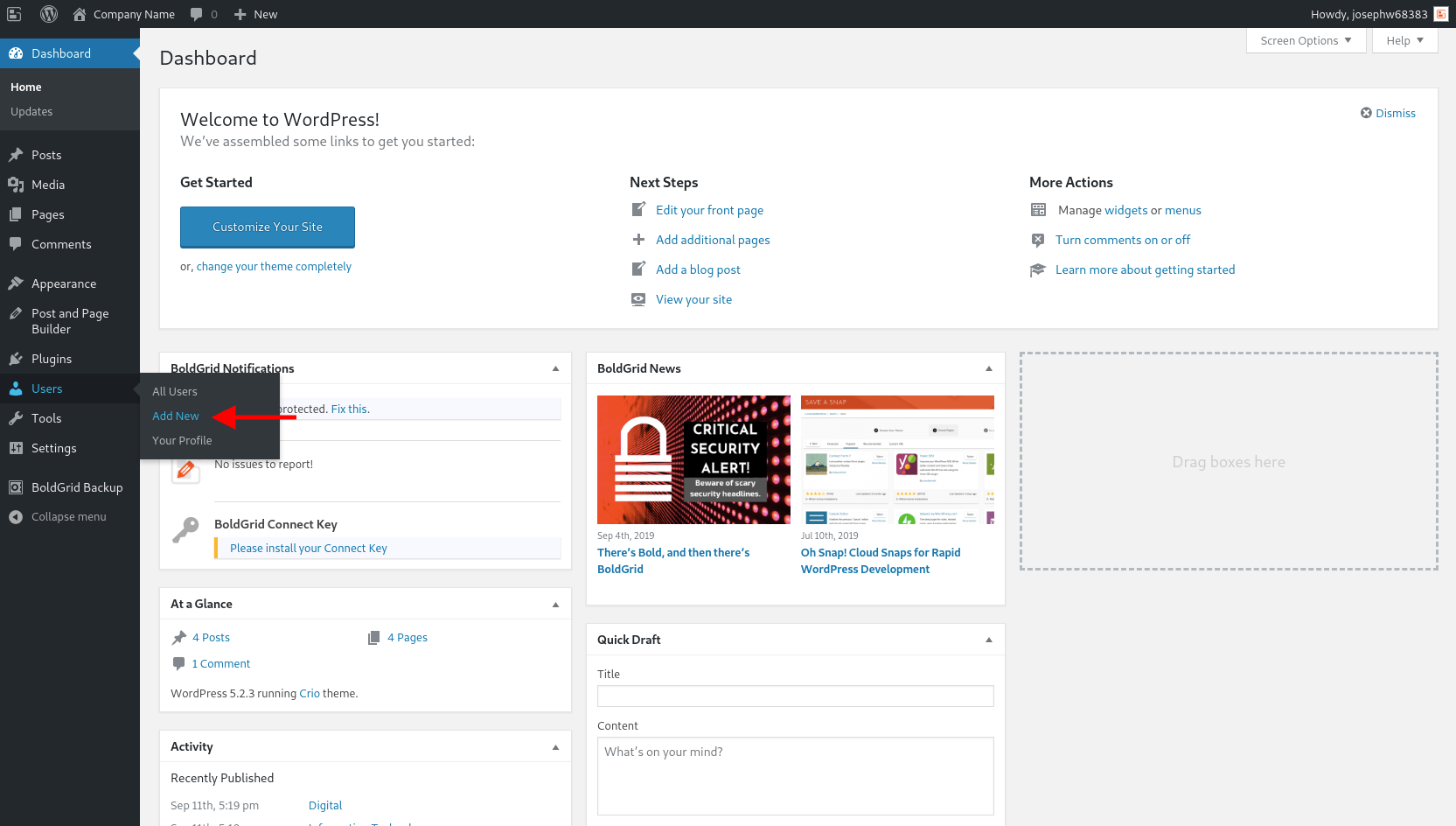This screenshot has width=1456, height=826.
Task: Select Add New from the Users submenu
Action: point(175,416)
